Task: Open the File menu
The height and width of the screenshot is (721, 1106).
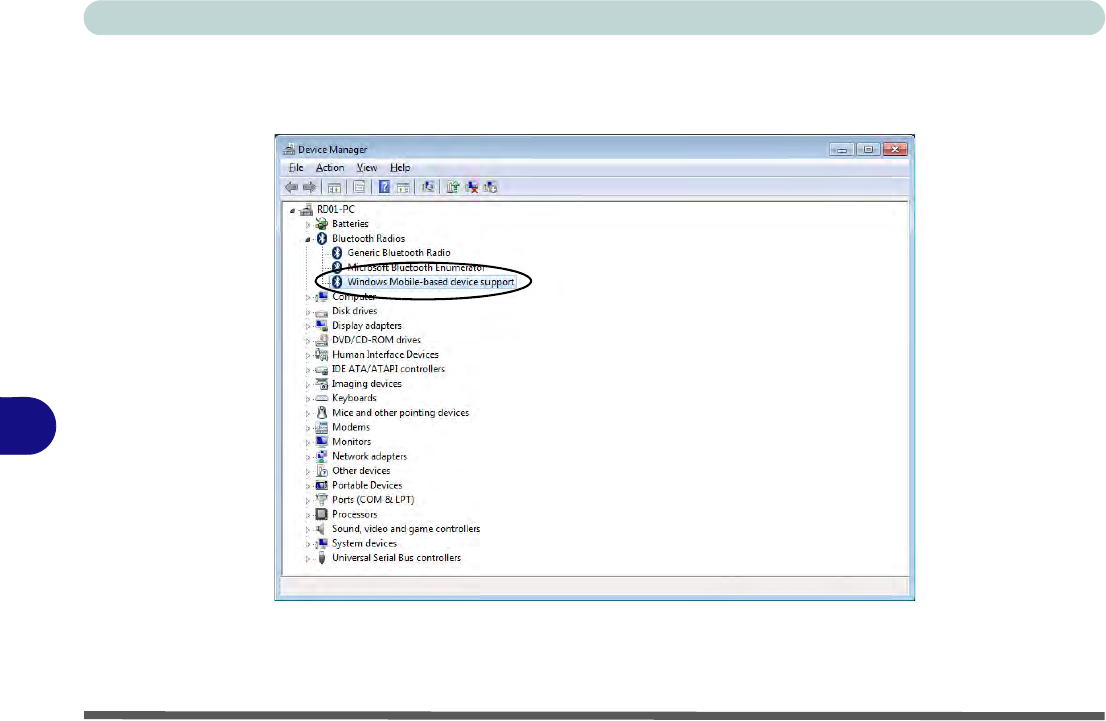Action: tap(296, 168)
